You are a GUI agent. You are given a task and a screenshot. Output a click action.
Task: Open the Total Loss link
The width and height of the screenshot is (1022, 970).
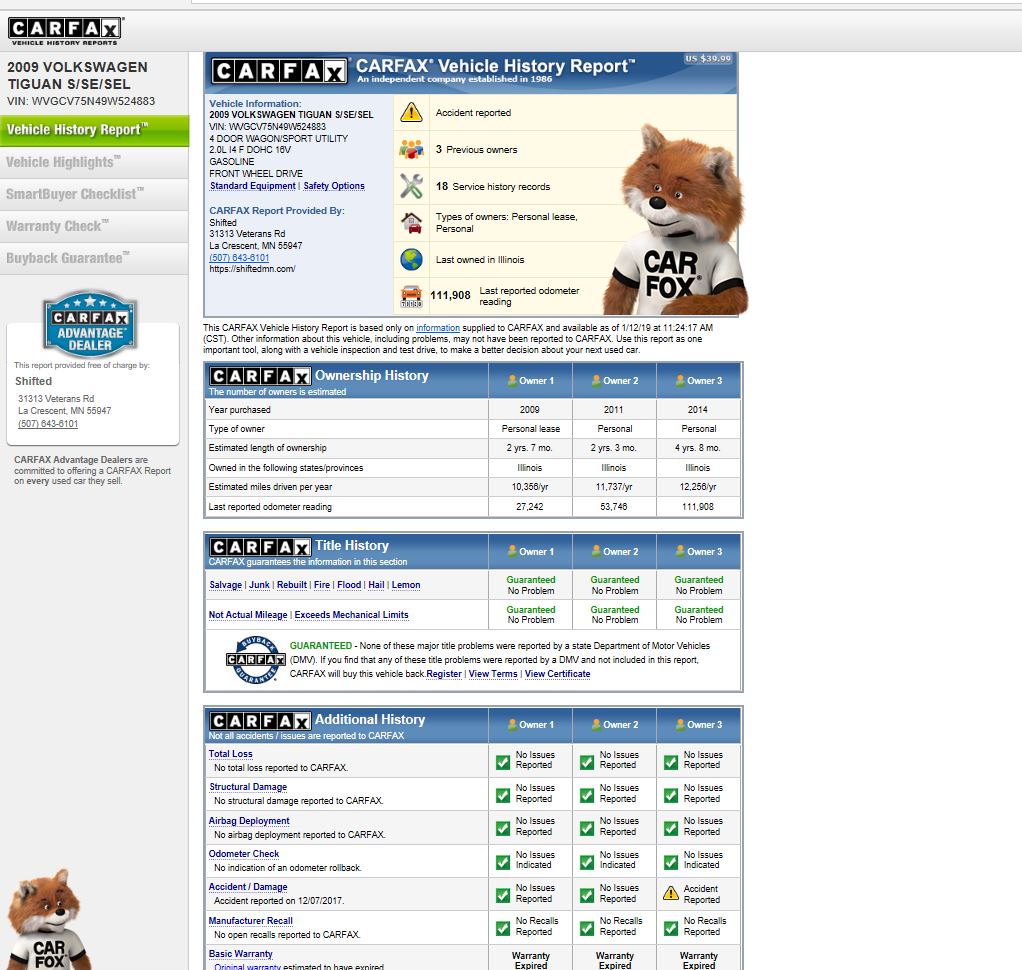[x=231, y=754]
